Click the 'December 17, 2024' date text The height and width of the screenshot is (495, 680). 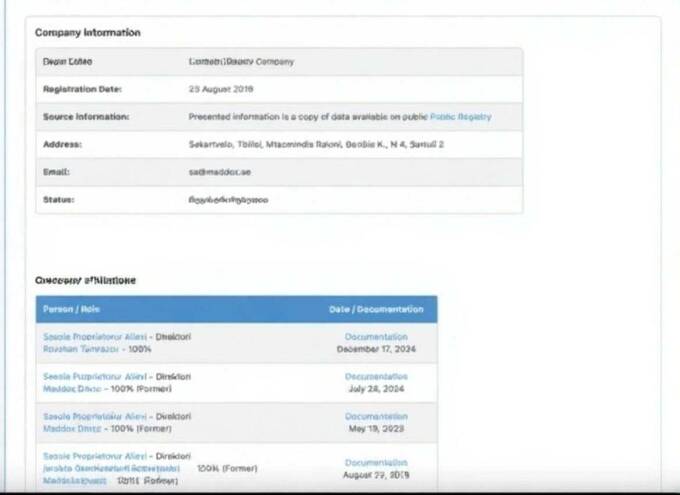point(376,349)
